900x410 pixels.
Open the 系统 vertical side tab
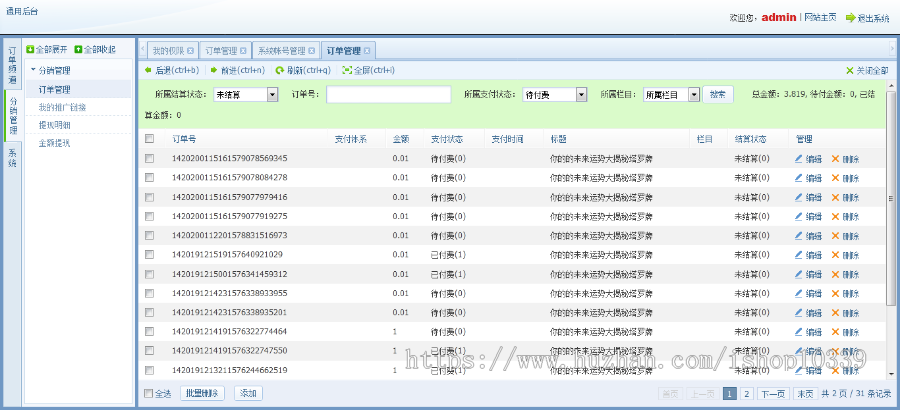click(x=12, y=157)
